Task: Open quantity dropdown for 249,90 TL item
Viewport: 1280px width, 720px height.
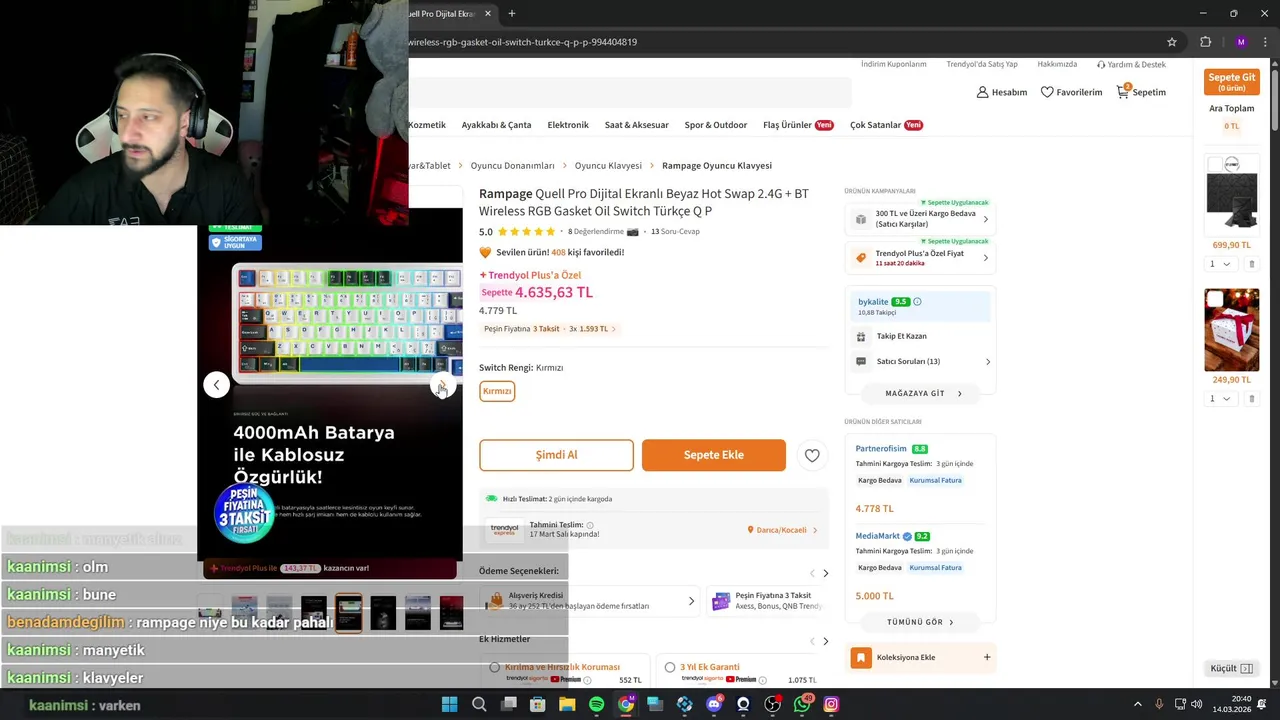Action: [1220, 398]
